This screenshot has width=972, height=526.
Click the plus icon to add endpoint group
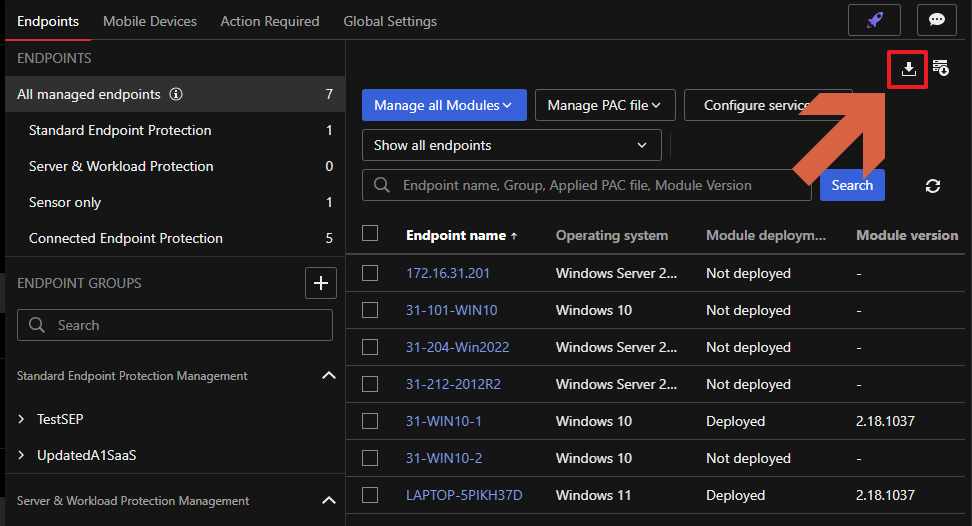(x=320, y=283)
